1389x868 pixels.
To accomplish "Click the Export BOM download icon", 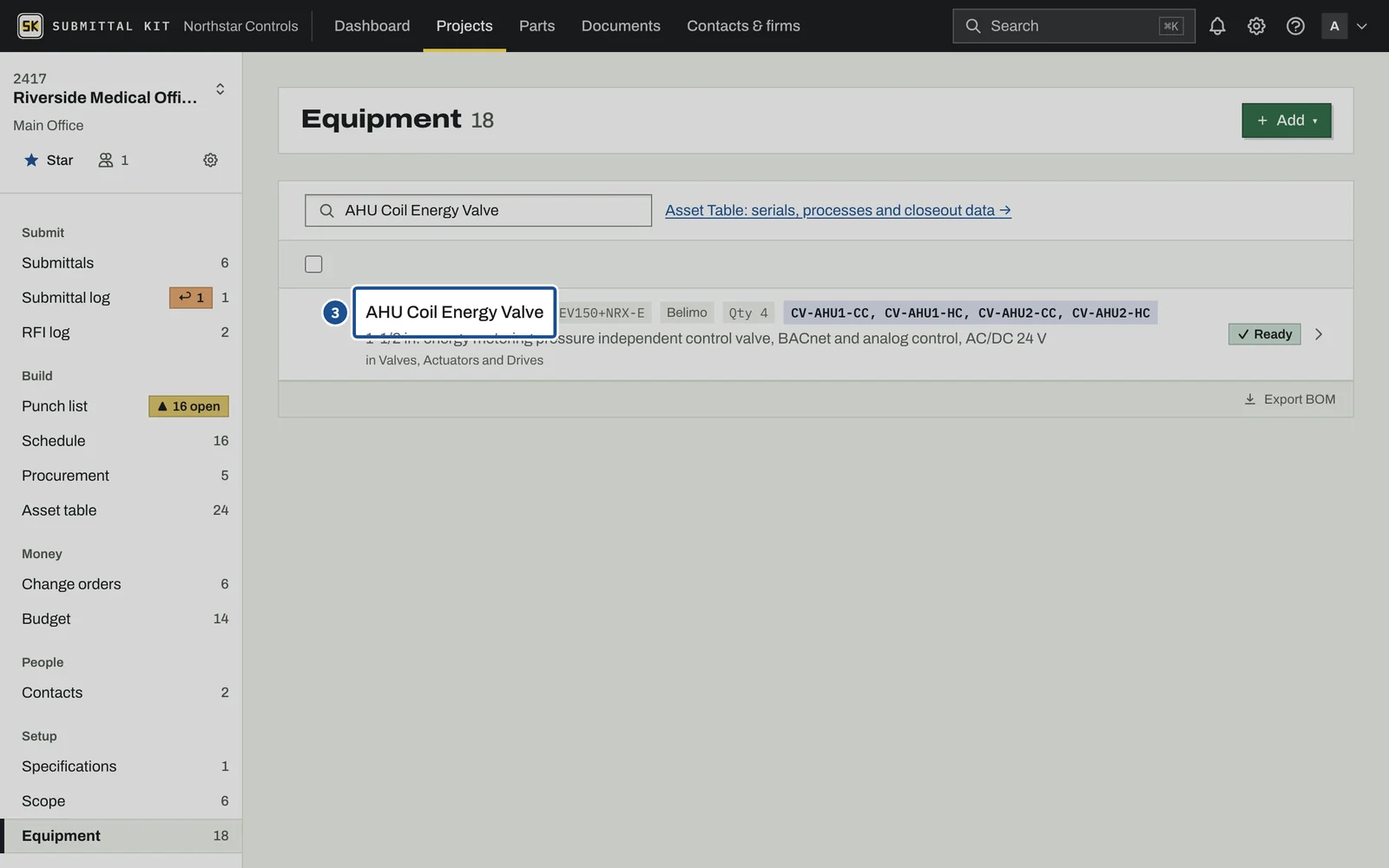I will 1250,399.
